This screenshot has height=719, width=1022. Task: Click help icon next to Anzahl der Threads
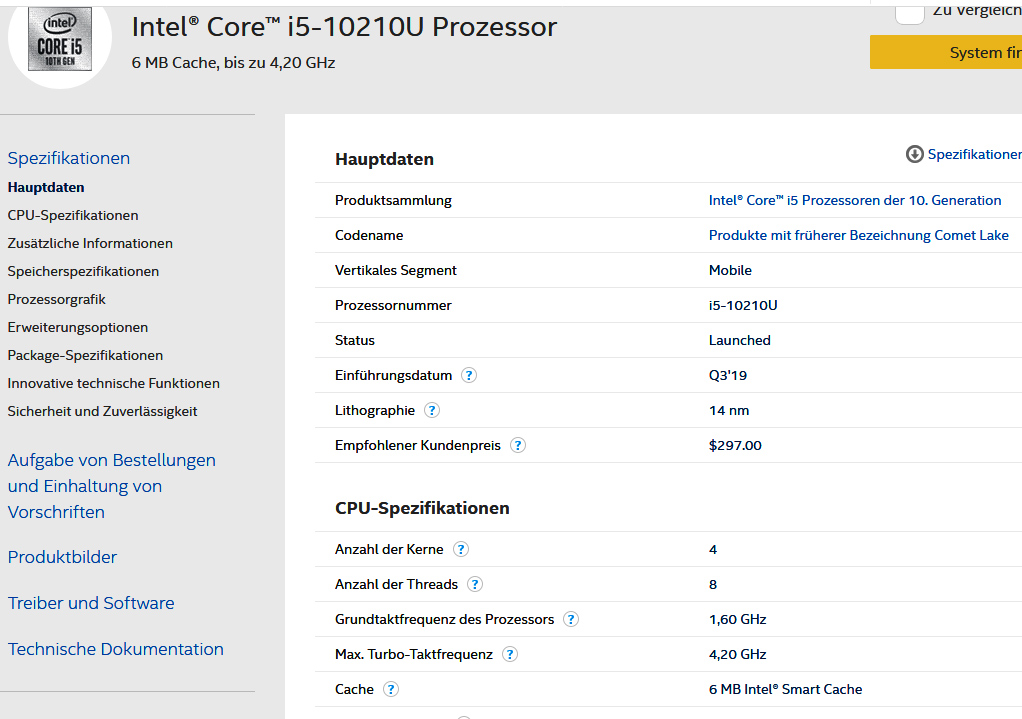point(475,585)
